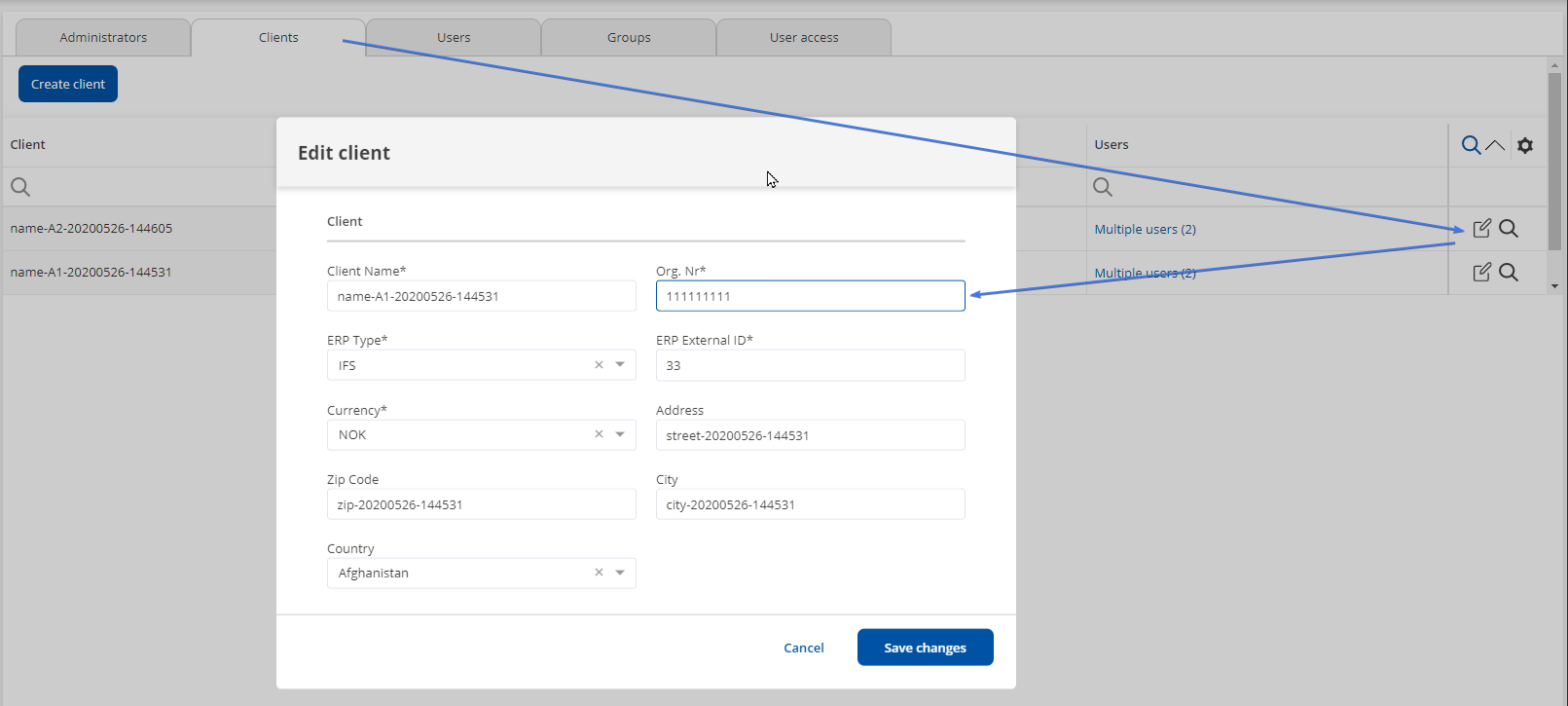Click into the Org. Nr input field

[810, 296]
